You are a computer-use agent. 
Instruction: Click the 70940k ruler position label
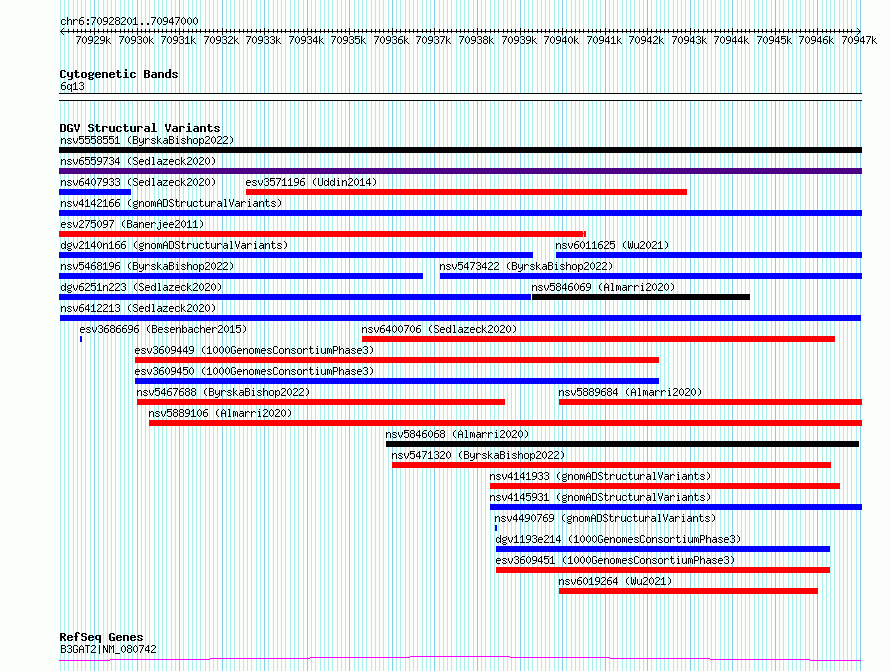[x=561, y=40]
